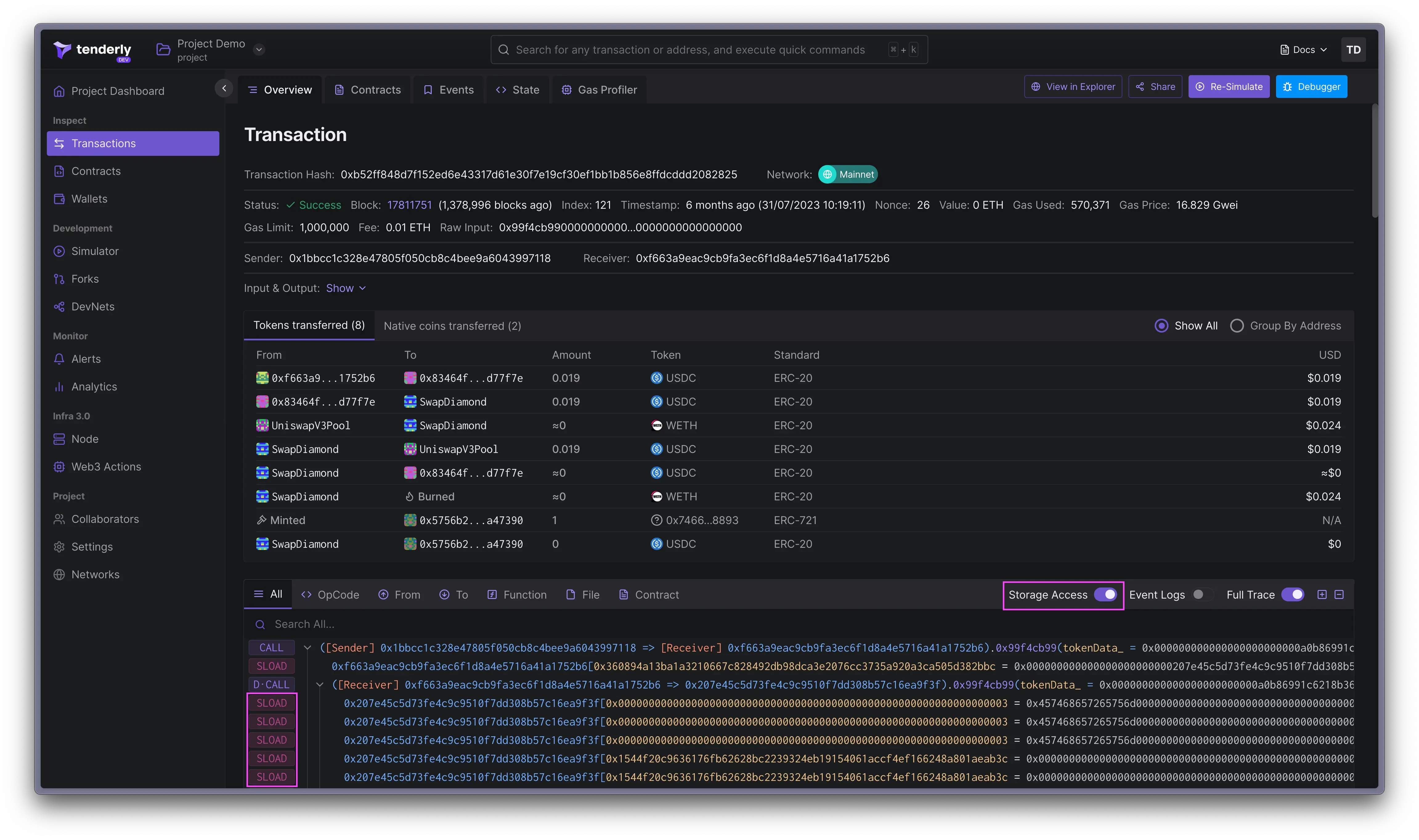The height and width of the screenshot is (840, 1419).
Task: Open Simulator from the sidebar icon
Action: [59, 251]
